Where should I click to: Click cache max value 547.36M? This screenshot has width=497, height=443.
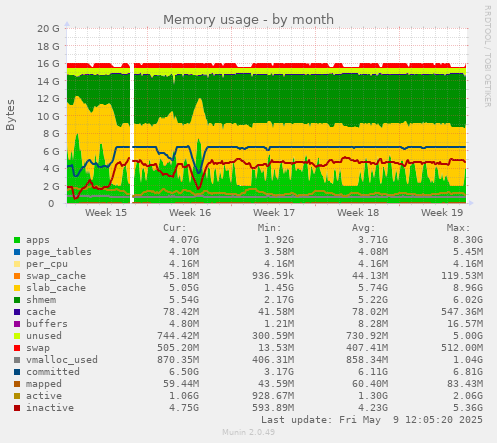click(x=462, y=312)
